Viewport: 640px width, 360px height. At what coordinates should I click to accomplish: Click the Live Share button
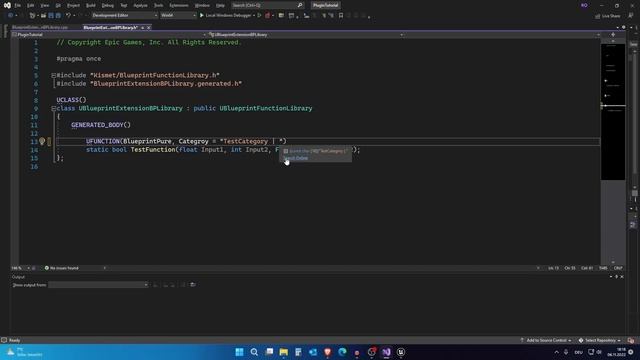607,16
